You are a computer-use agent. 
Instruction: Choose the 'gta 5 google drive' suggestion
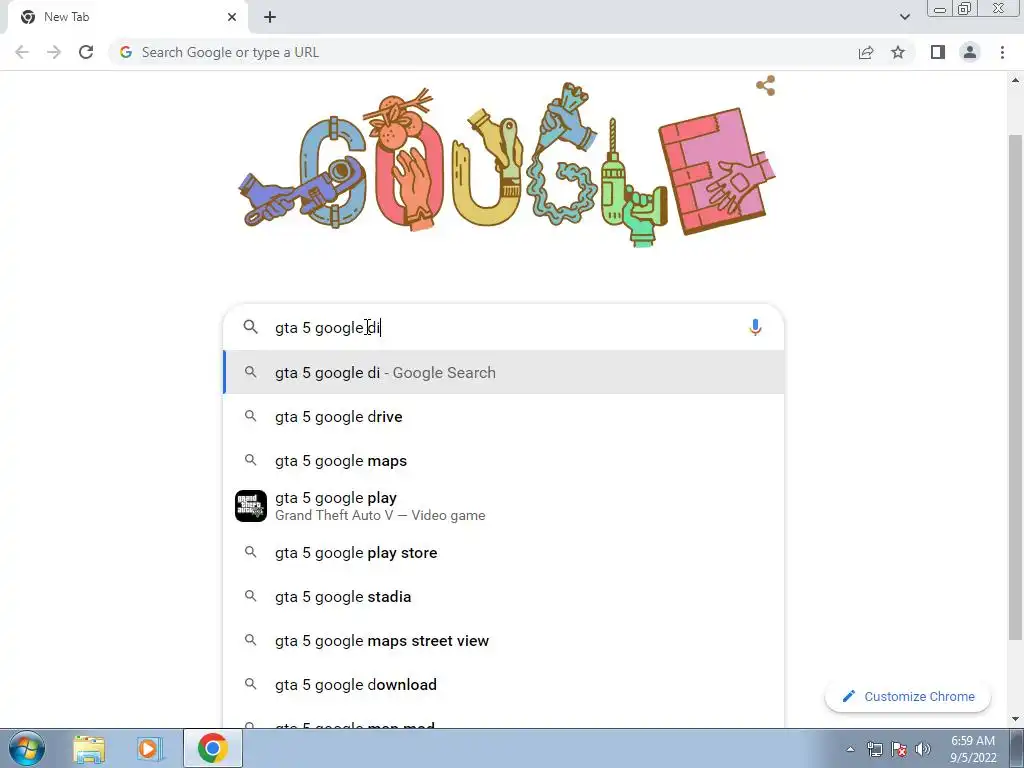click(504, 417)
